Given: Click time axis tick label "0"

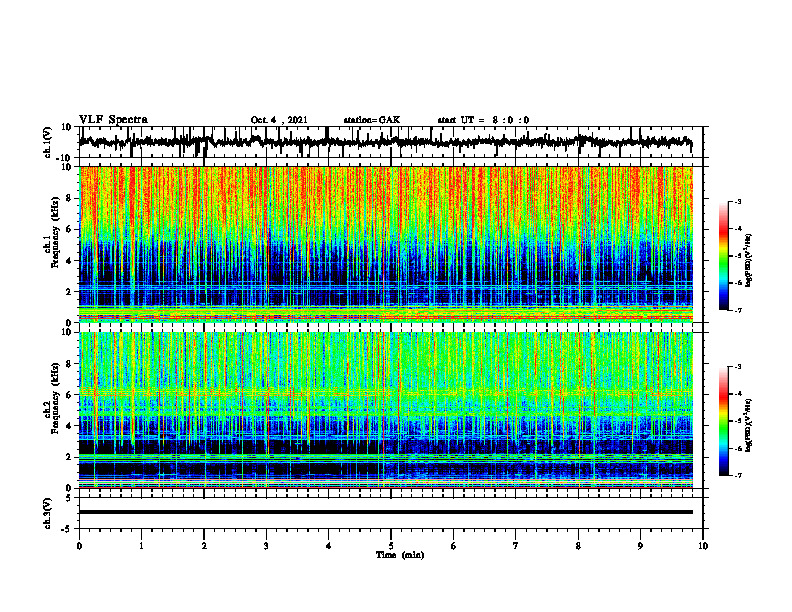Looking at the screenshot, I should tap(79, 546).
